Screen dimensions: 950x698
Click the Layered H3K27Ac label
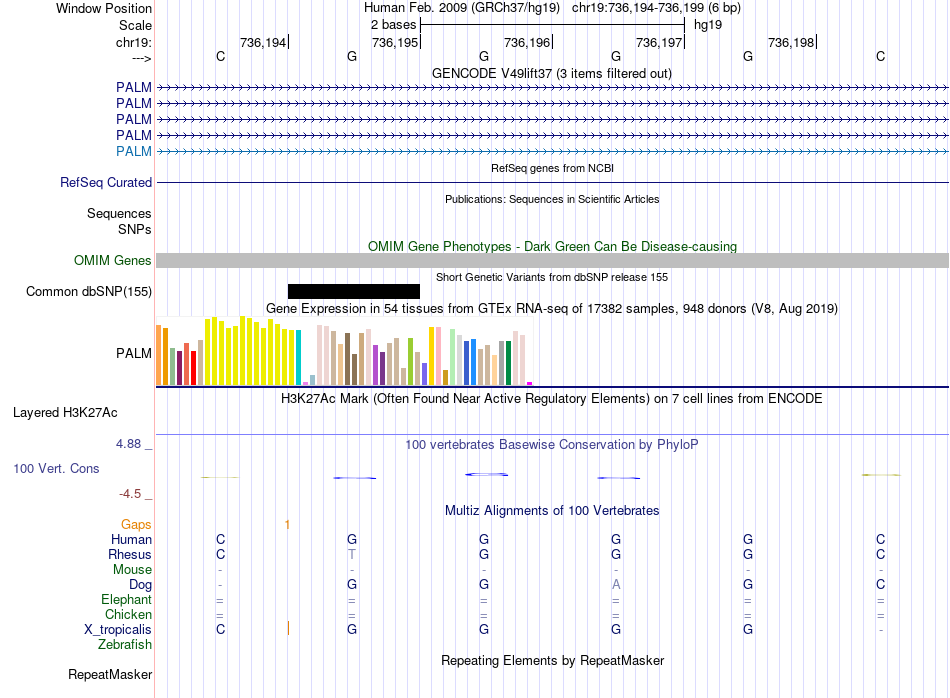click(65, 413)
